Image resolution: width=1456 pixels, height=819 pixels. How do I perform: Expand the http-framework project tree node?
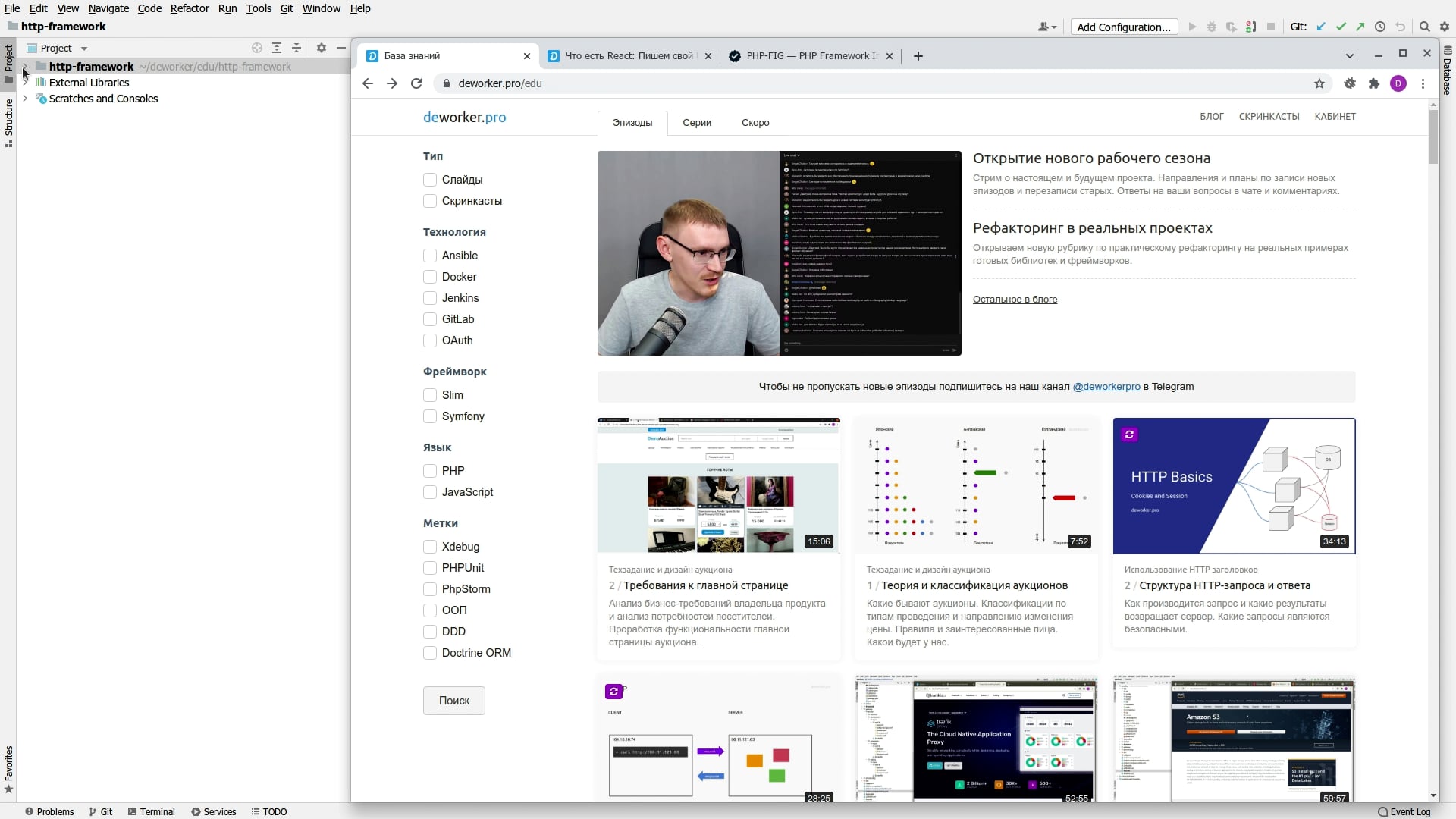click(25, 67)
